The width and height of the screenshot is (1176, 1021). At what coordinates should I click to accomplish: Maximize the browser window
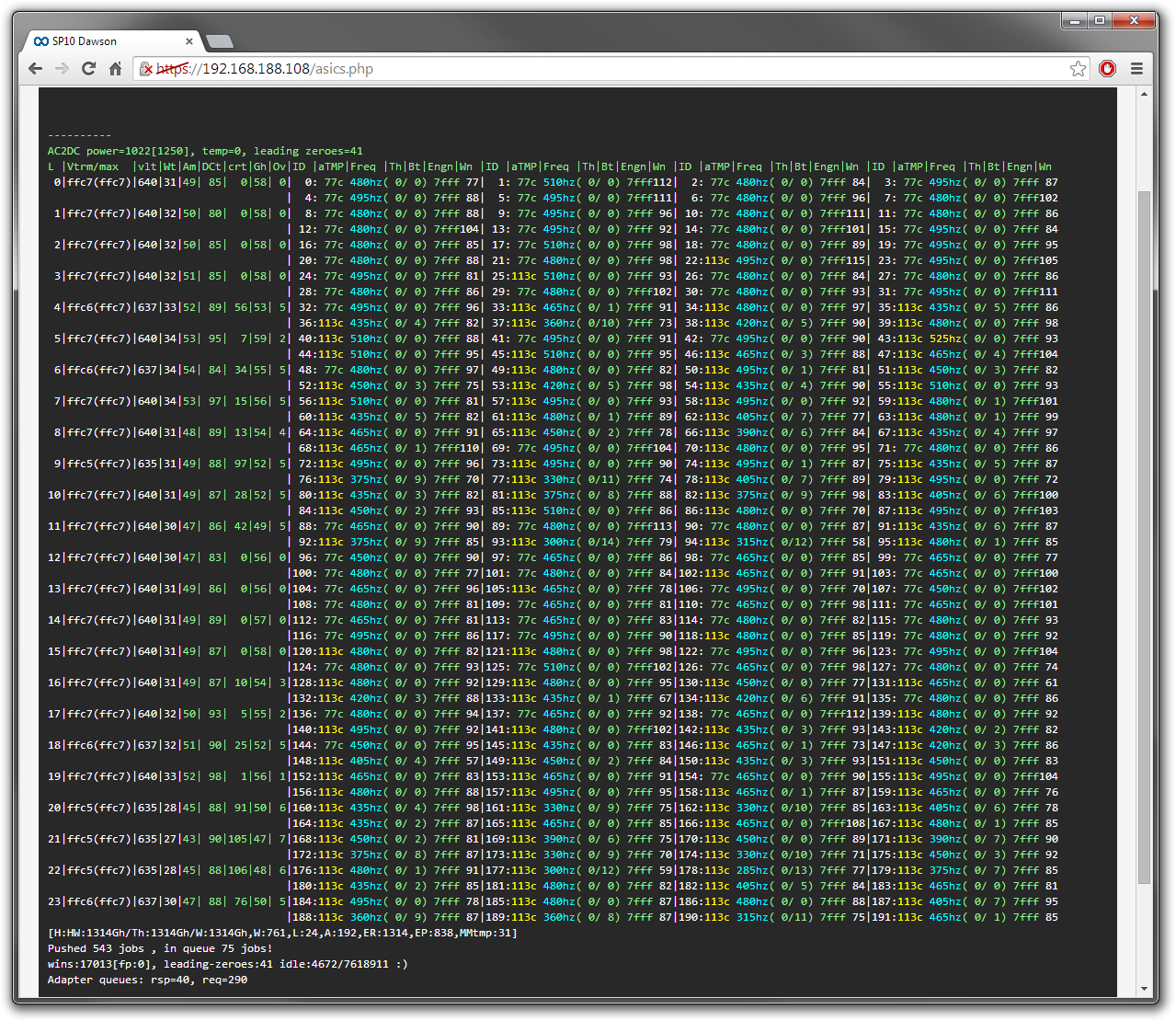[x=1099, y=19]
